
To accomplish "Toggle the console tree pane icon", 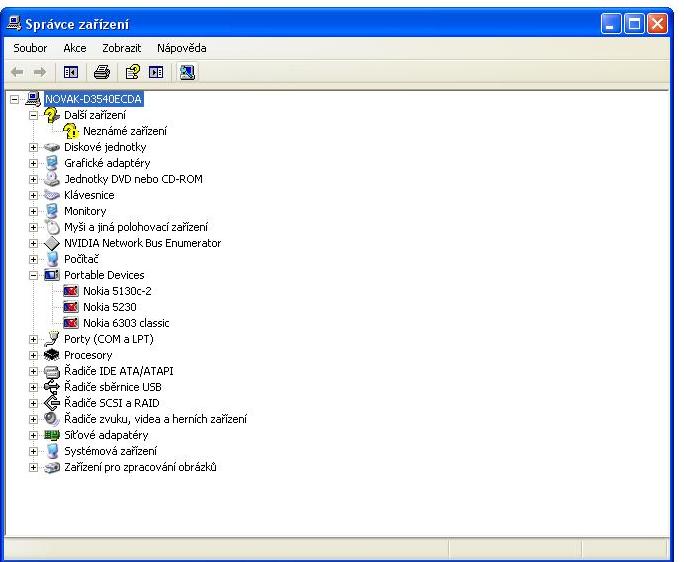I will coord(71,72).
